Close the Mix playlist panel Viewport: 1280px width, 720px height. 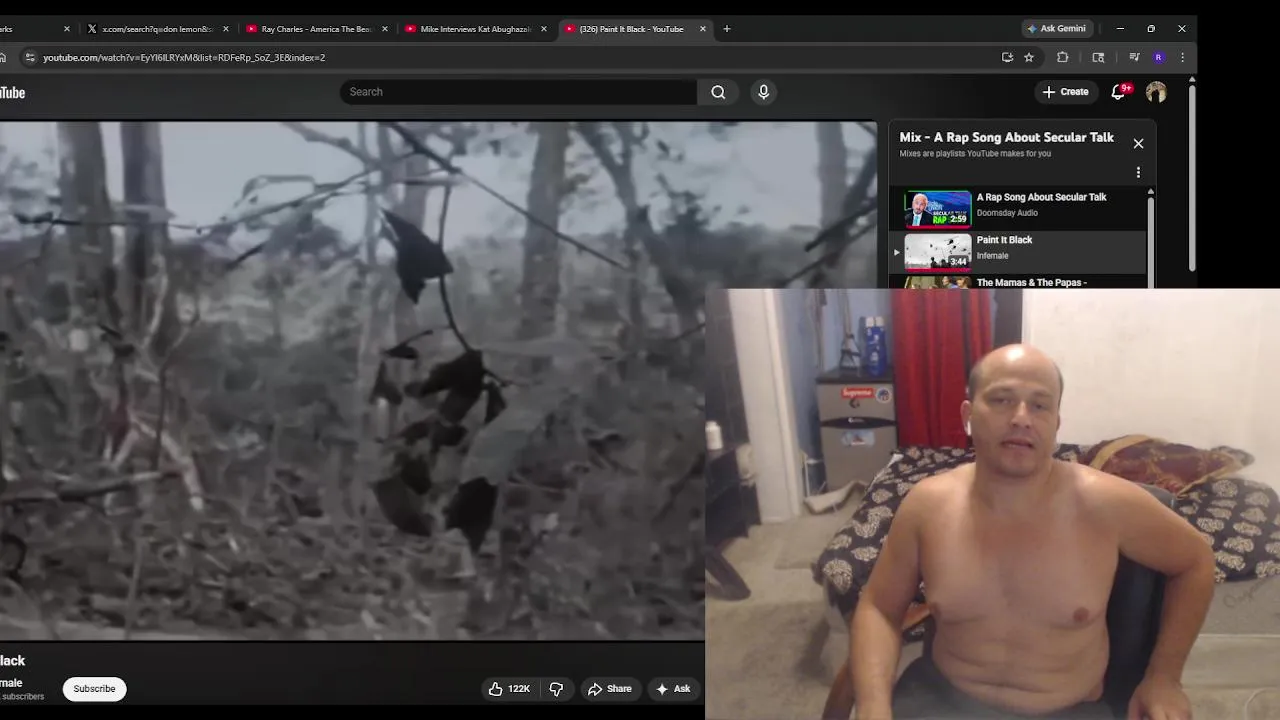point(1138,144)
